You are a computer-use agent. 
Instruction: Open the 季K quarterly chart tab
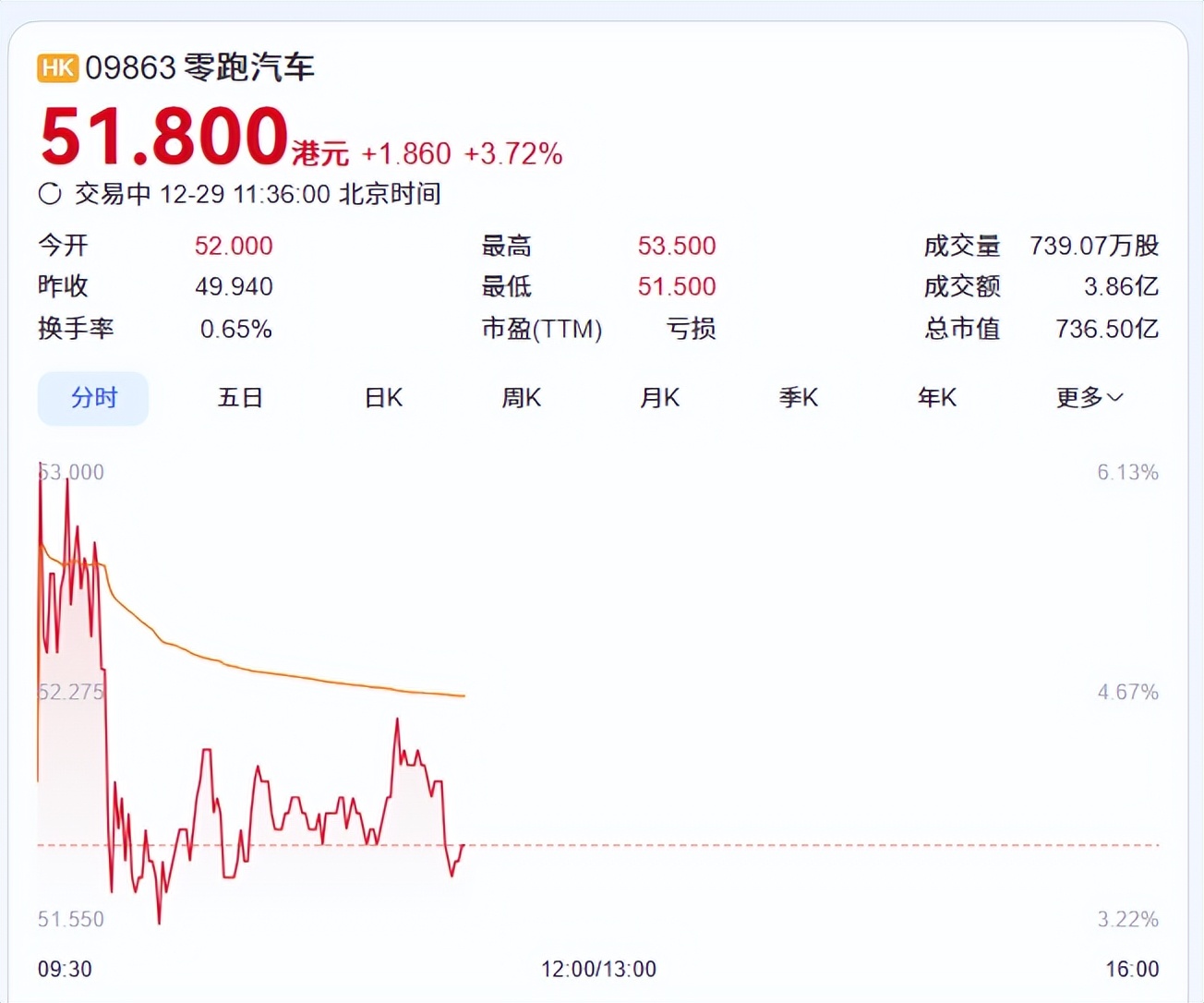pyautogui.click(x=798, y=398)
